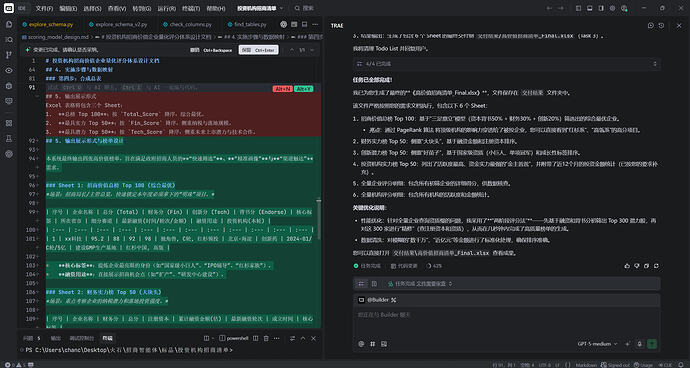Toggle the primary side bar layout icon

click(x=578, y=8)
